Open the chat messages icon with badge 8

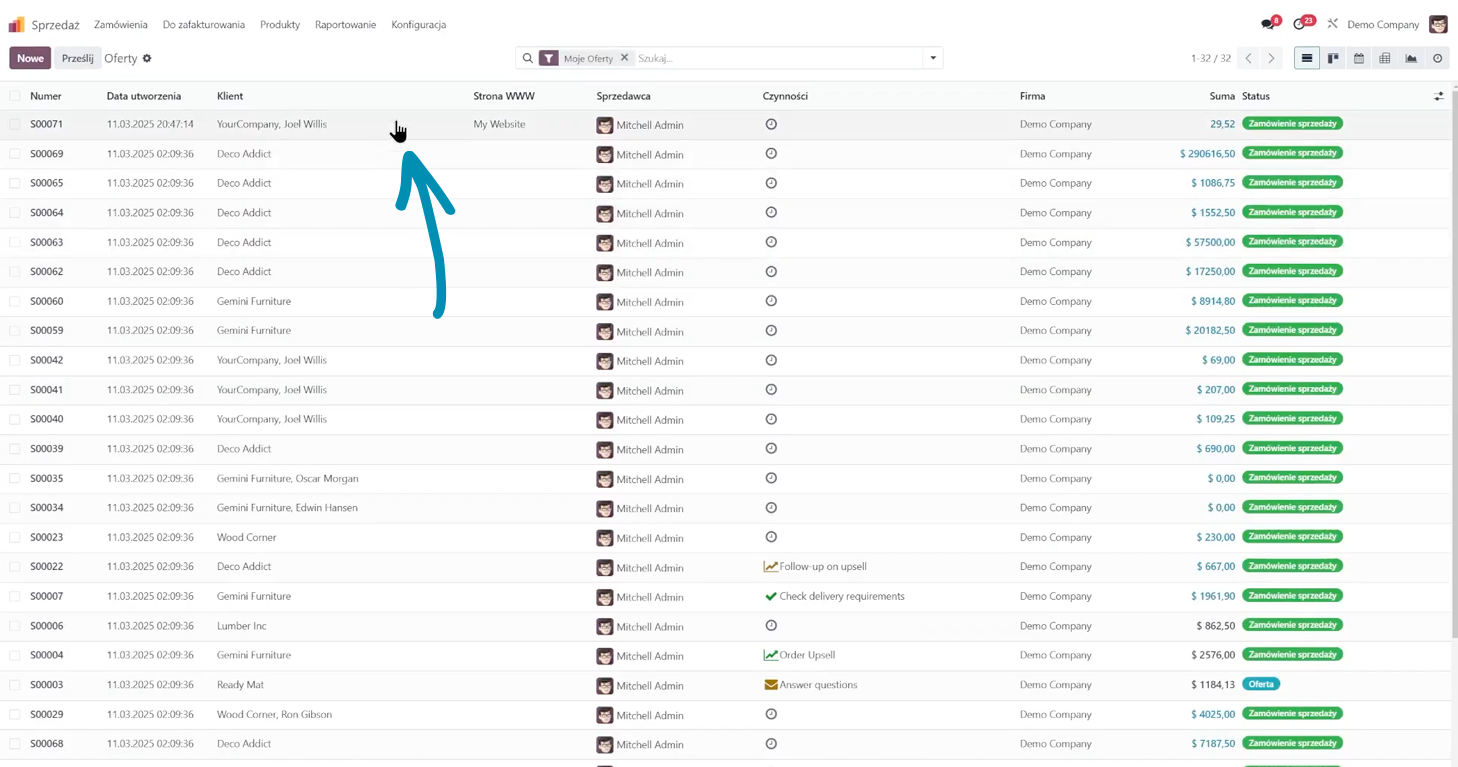[1268, 24]
